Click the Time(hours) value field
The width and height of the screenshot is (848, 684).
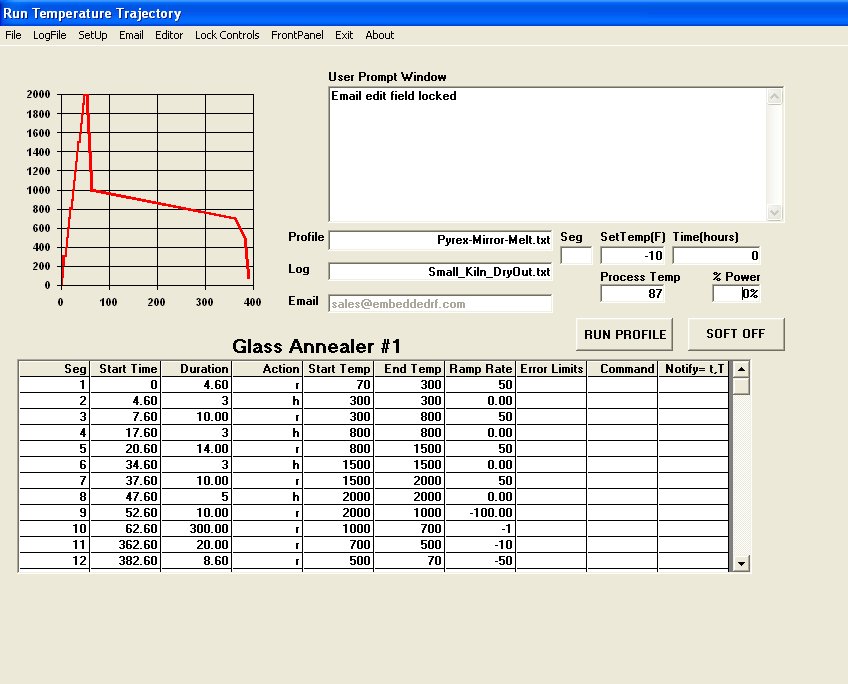[716, 255]
